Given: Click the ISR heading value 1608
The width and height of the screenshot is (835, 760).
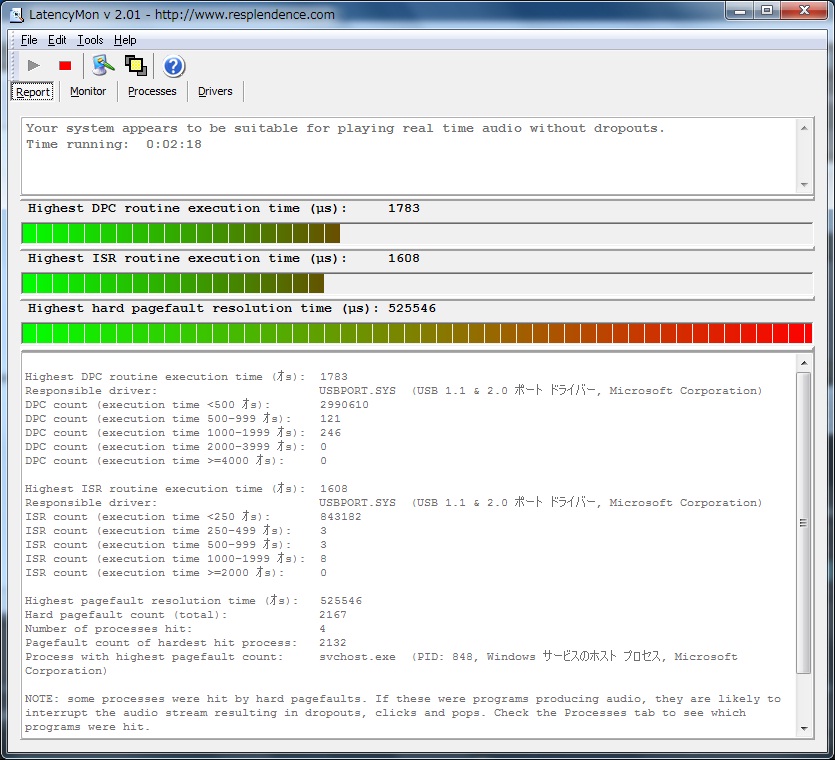Looking at the screenshot, I should click(x=404, y=258).
